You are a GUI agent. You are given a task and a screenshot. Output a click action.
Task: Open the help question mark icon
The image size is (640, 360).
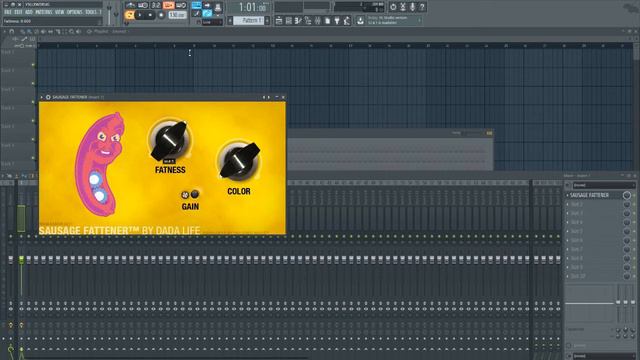pyautogui.click(x=422, y=7)
